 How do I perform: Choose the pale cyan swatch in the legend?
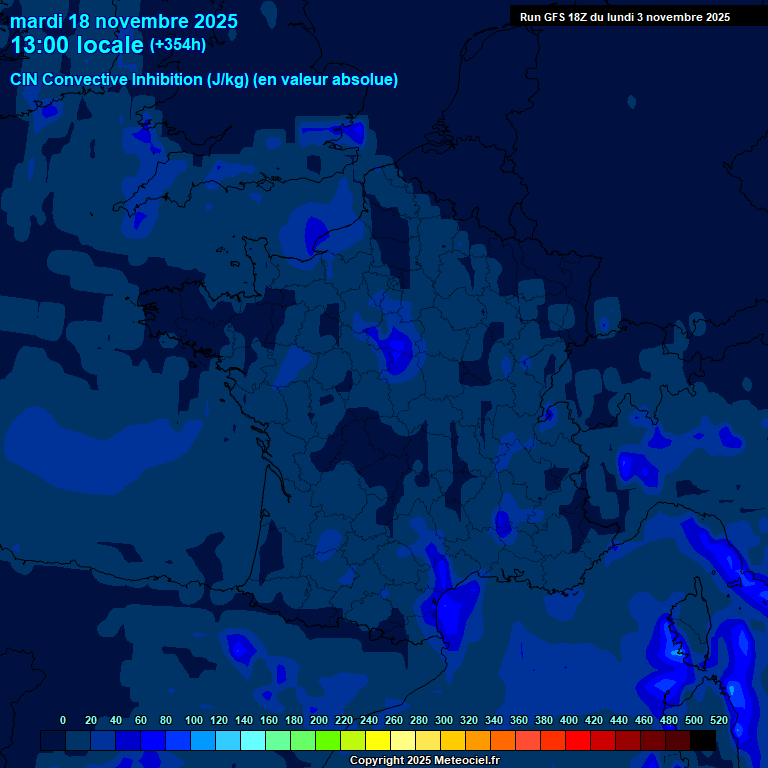(x=253, y=740)
